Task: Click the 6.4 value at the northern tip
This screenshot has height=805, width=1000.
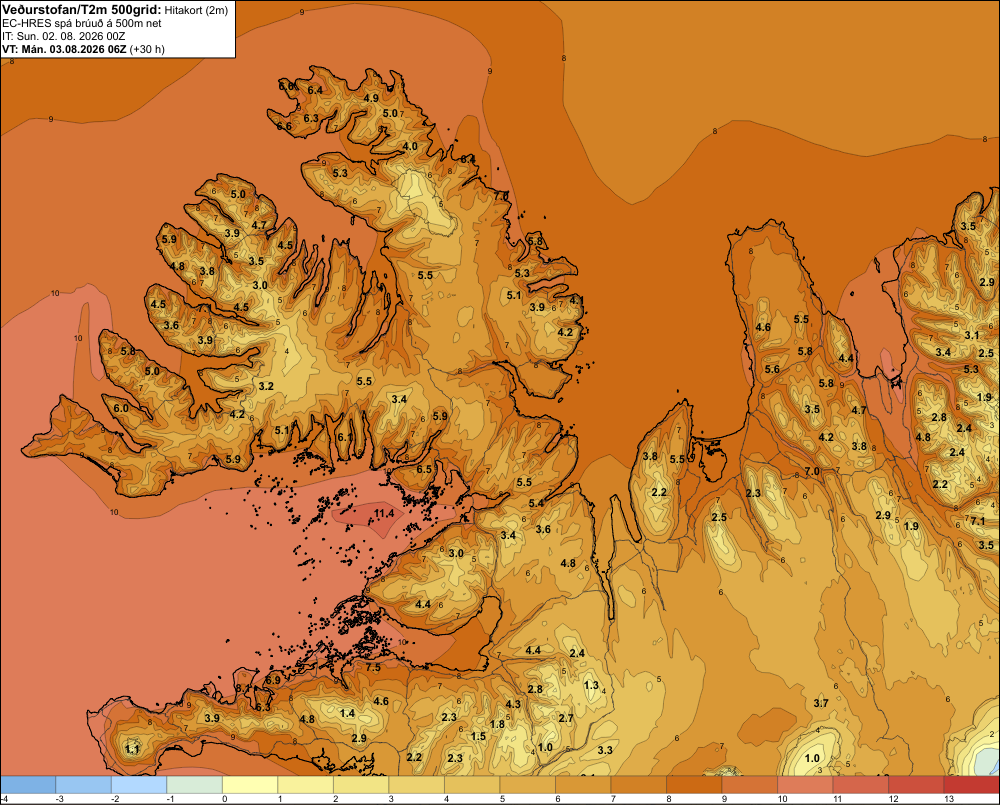Action: click(x=315, y=90)
